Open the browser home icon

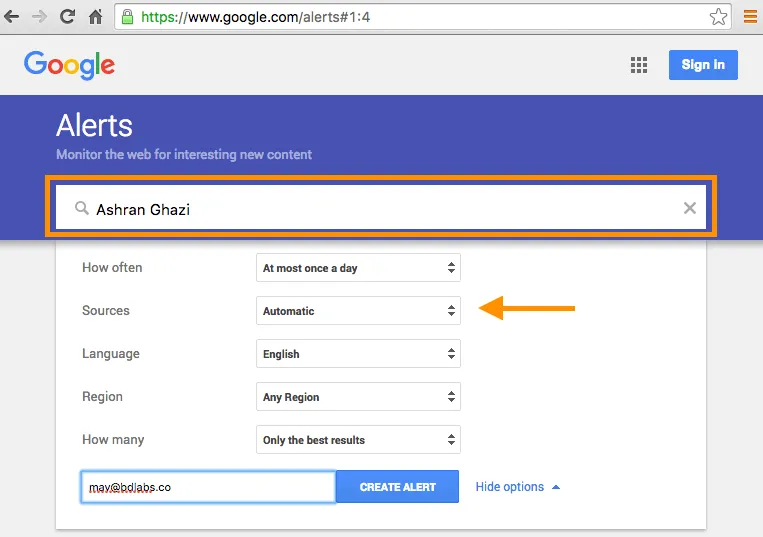(x=95, y=17)
